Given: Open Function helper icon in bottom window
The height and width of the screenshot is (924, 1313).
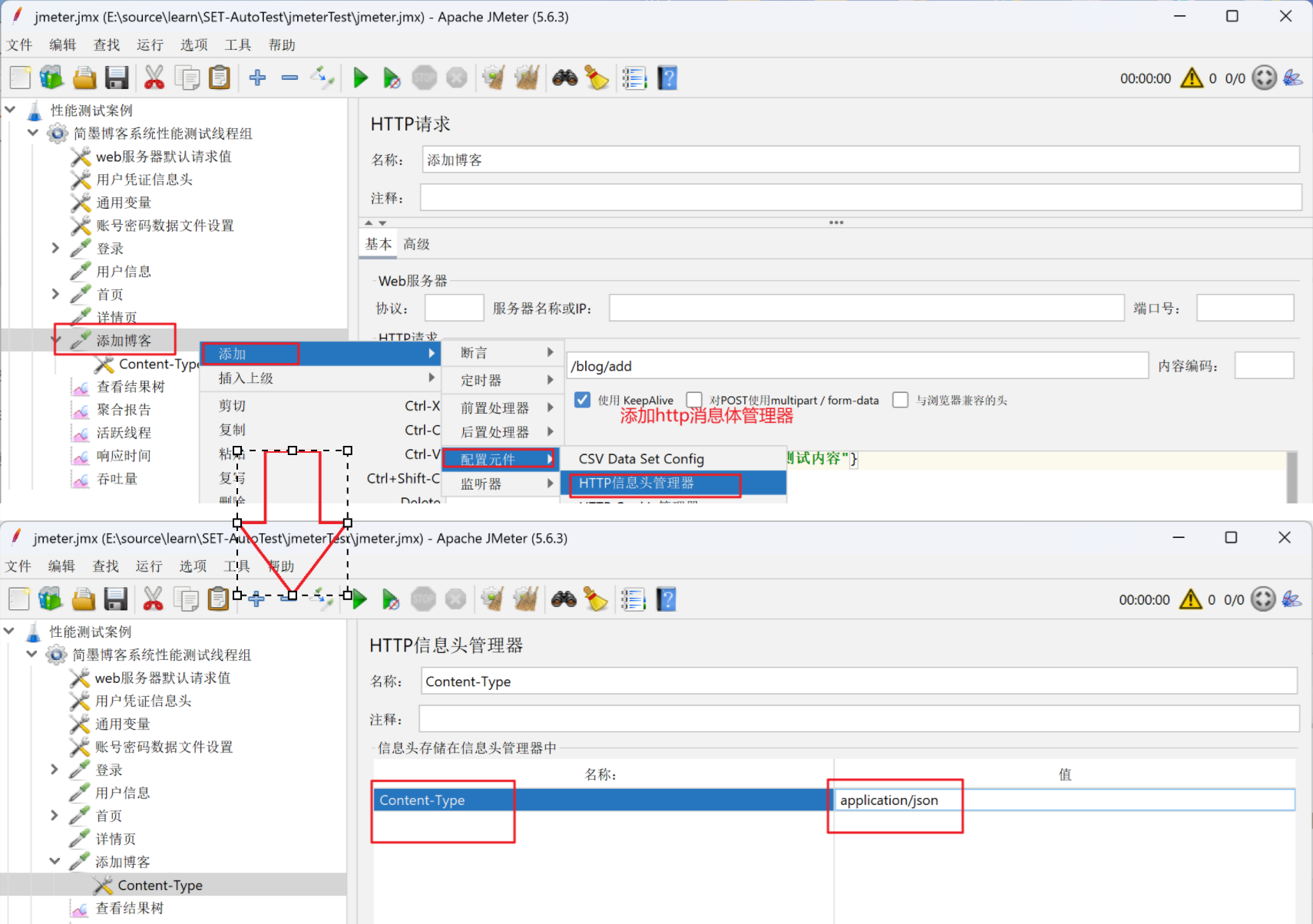Looking at the screenshot, I should pyautogui.click(x=633, y=599).
